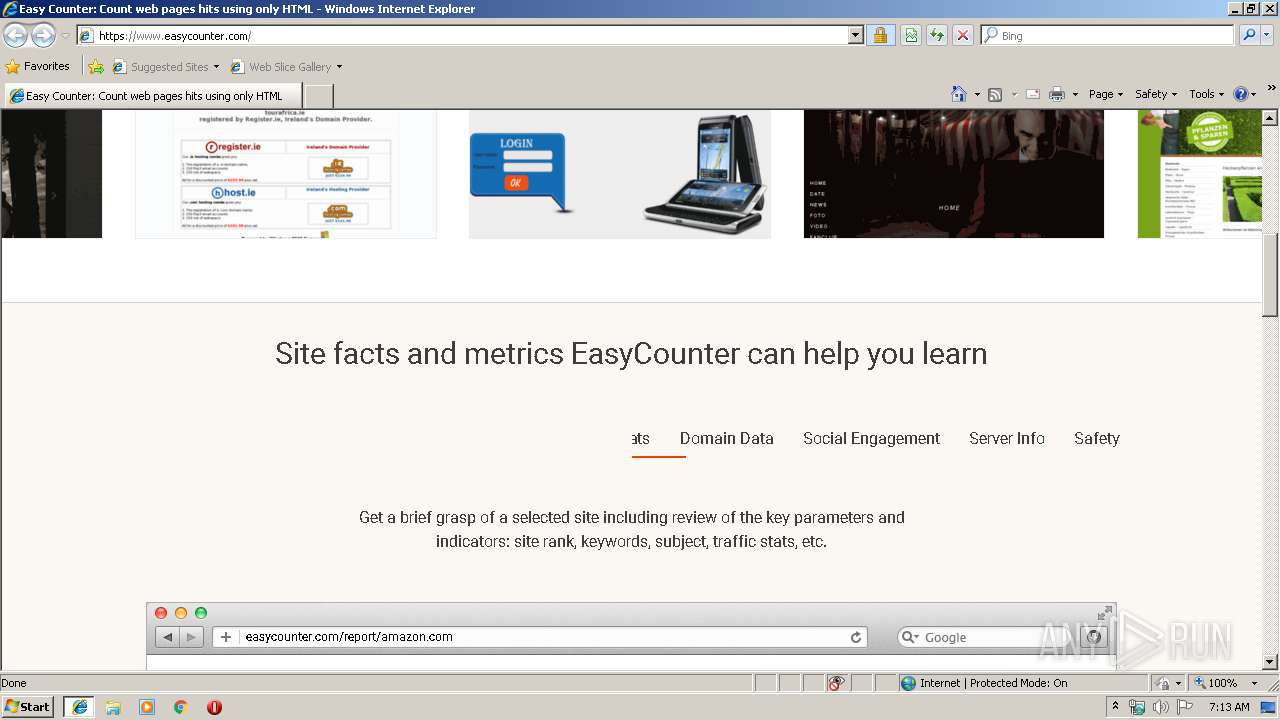Switch to the Domain Data tab
The height and width of the screenshot is (720, 1280).
[x=727, y=438]
